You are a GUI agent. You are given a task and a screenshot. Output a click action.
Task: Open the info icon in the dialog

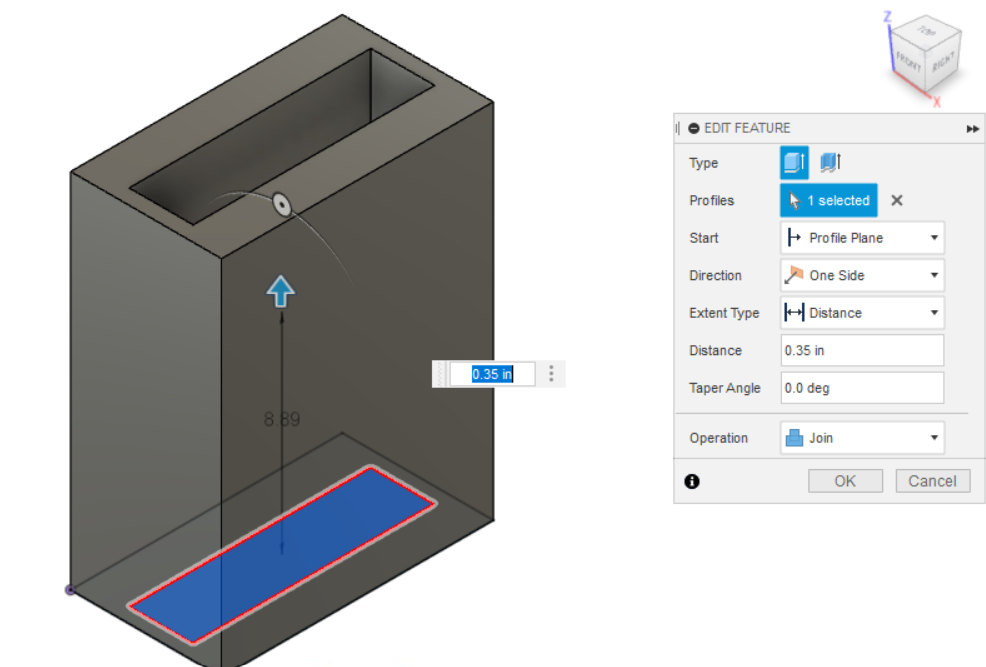692,482
